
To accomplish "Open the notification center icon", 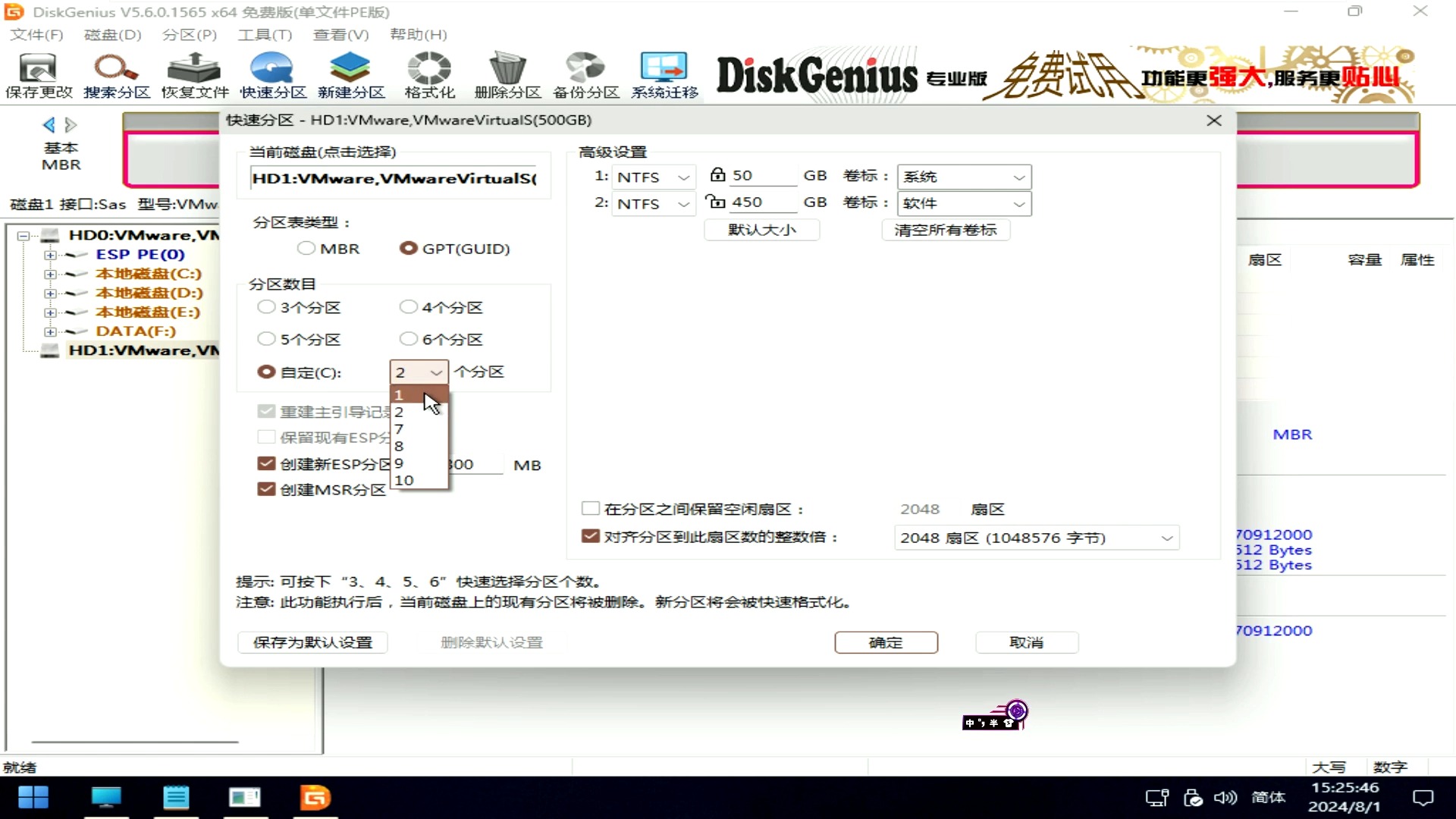I will click(1423, 798).
